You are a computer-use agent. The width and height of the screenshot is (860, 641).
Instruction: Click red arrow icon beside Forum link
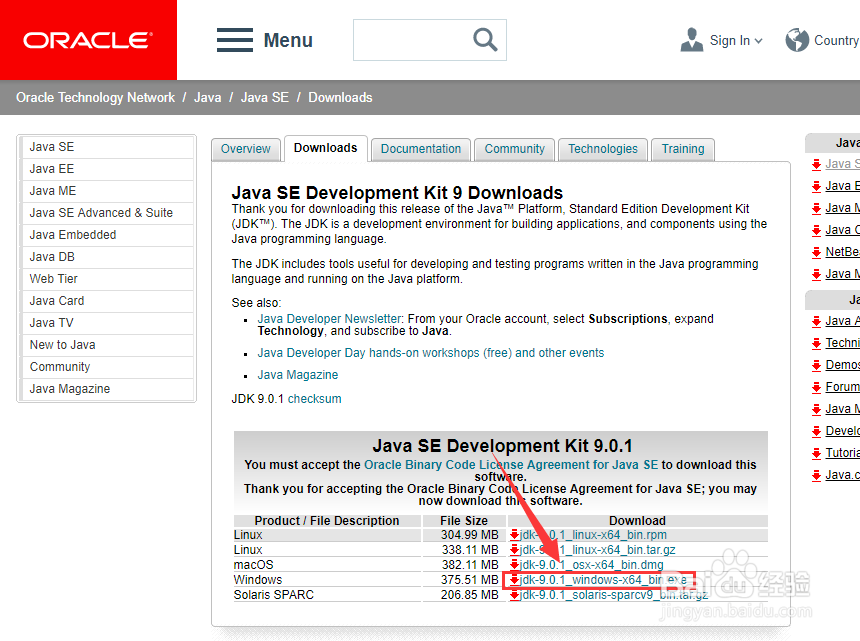(x=816, y=387)
